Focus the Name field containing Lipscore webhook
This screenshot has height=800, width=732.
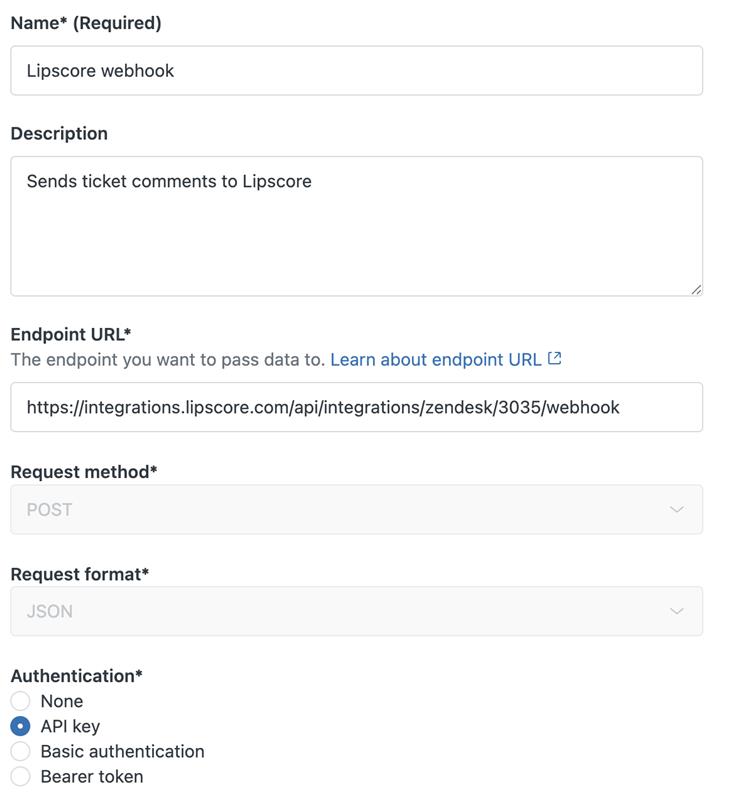(x=356, y=71)
